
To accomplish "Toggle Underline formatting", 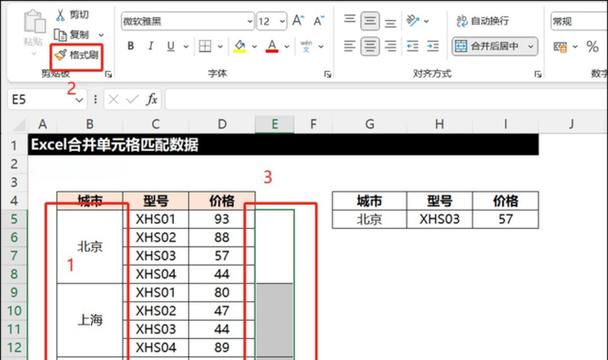I will pyautogui.click(x=171, y=46).
